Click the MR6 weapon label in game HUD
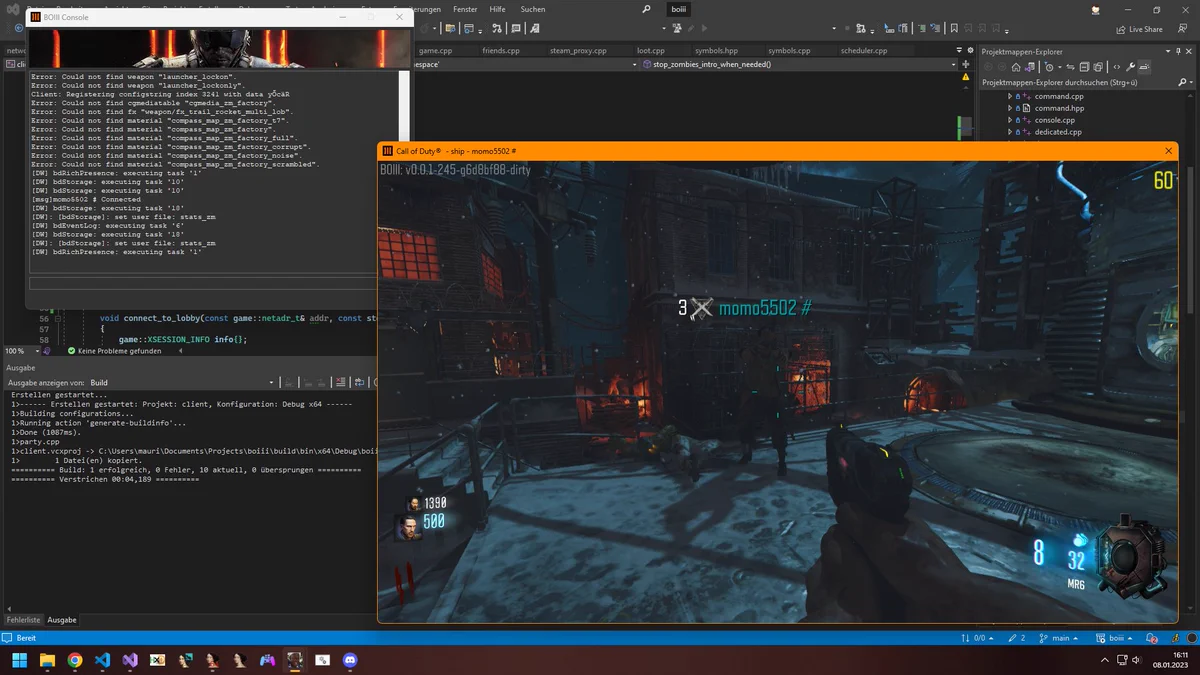 point(1076,584)
